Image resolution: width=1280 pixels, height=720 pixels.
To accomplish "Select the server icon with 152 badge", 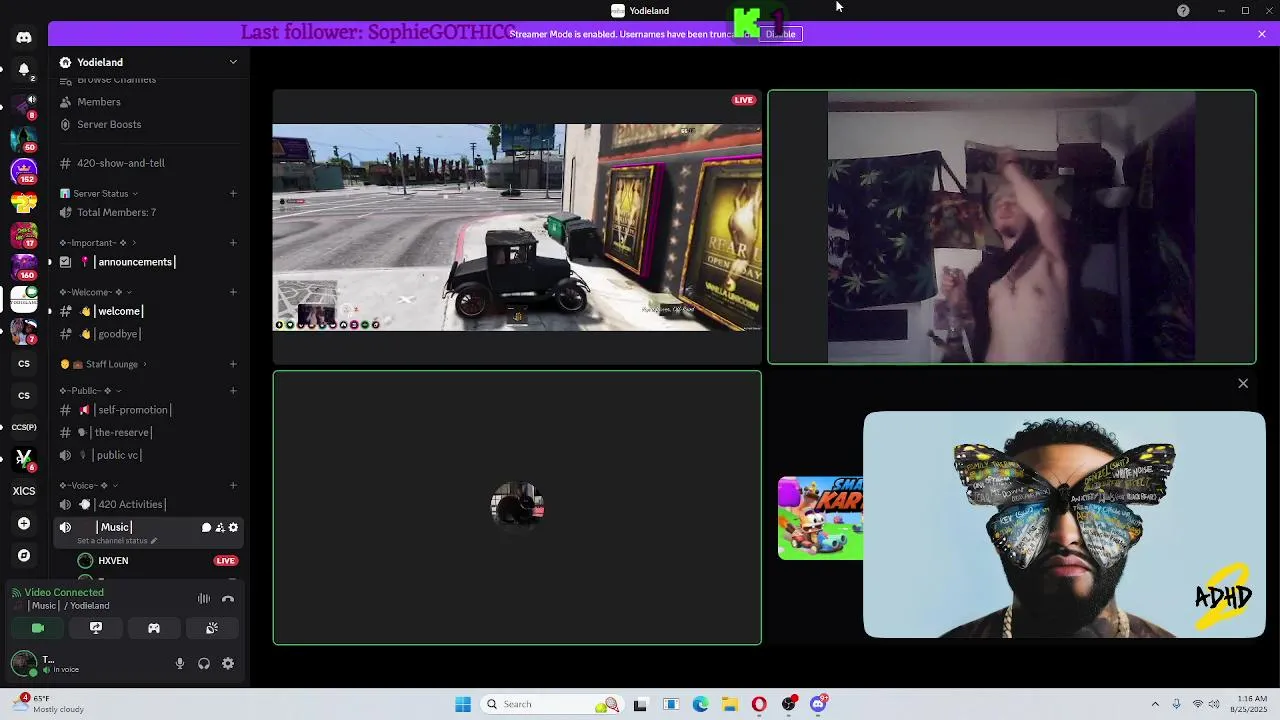I will point(24,171).
